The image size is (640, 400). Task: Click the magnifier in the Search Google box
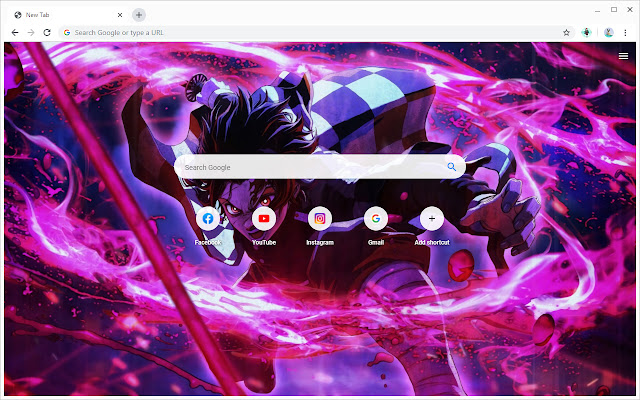451,167
